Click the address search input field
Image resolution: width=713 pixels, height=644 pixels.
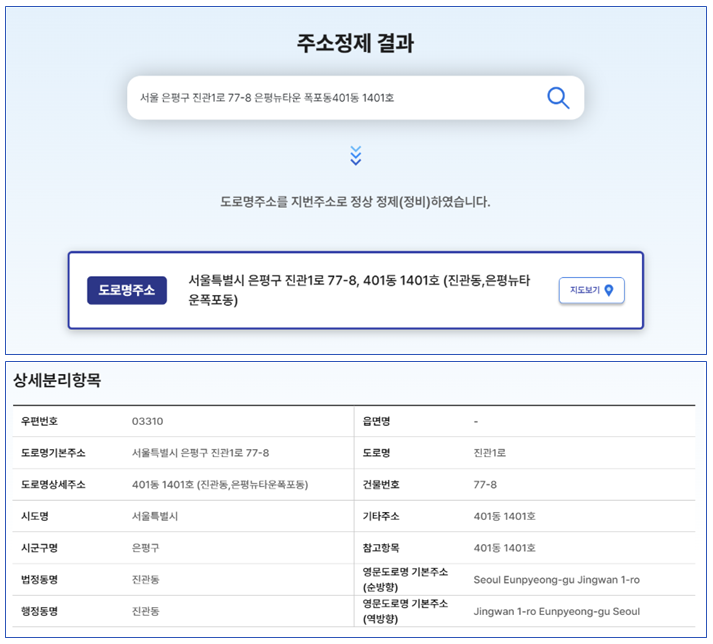coord(330,98)
